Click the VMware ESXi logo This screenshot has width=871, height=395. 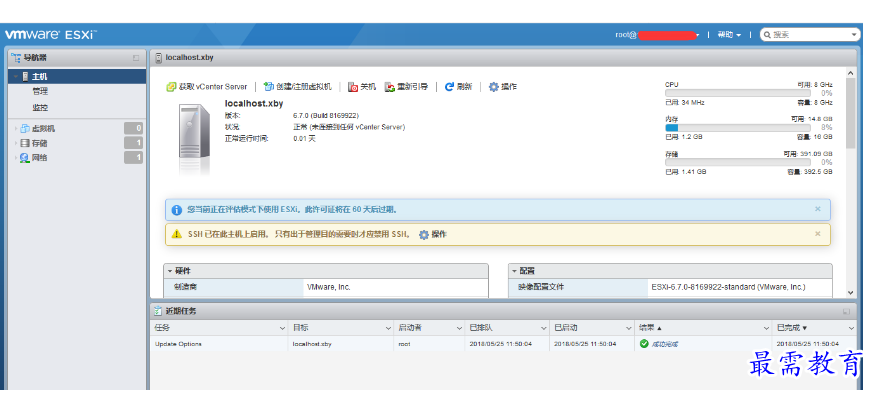[x=51, y=34]
